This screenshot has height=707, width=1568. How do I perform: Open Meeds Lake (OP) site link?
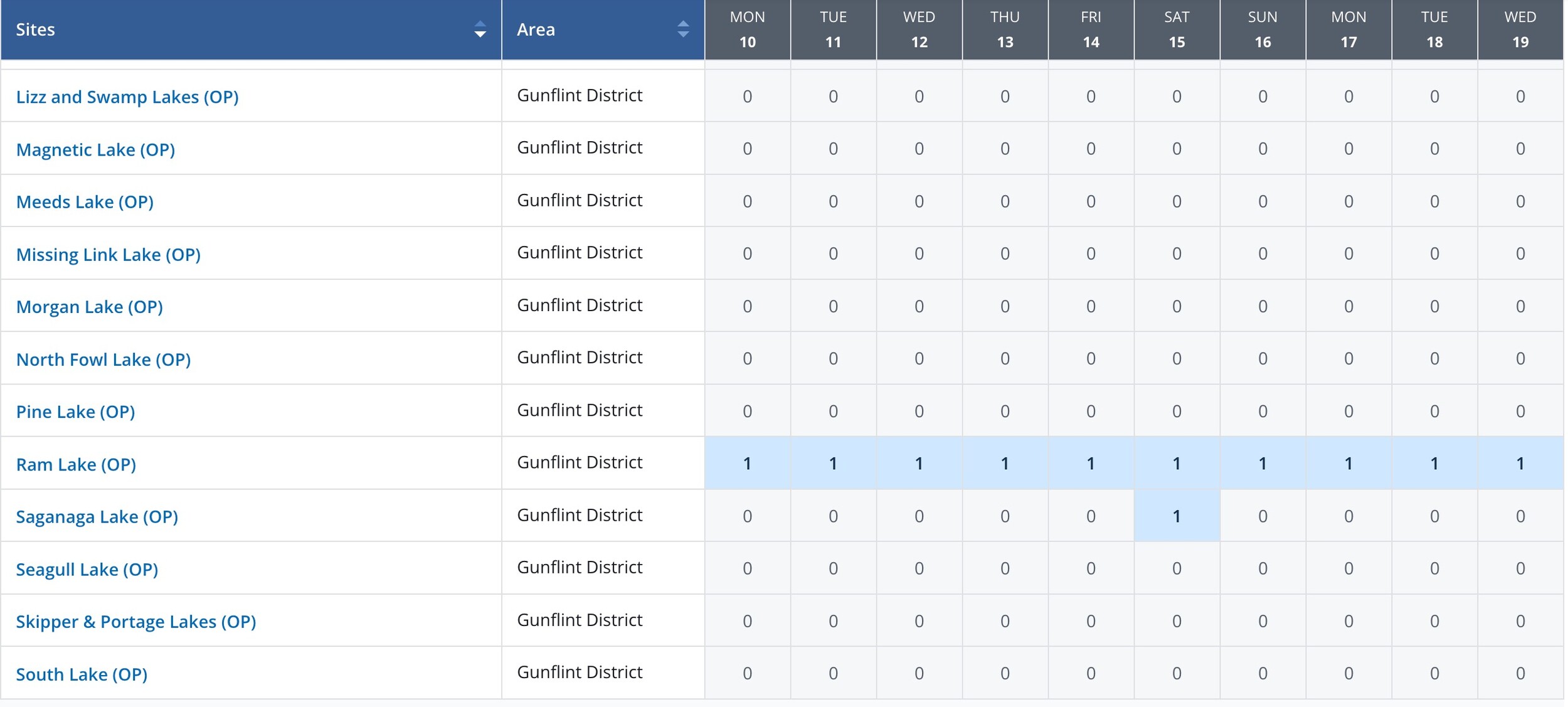coord(85,201)
